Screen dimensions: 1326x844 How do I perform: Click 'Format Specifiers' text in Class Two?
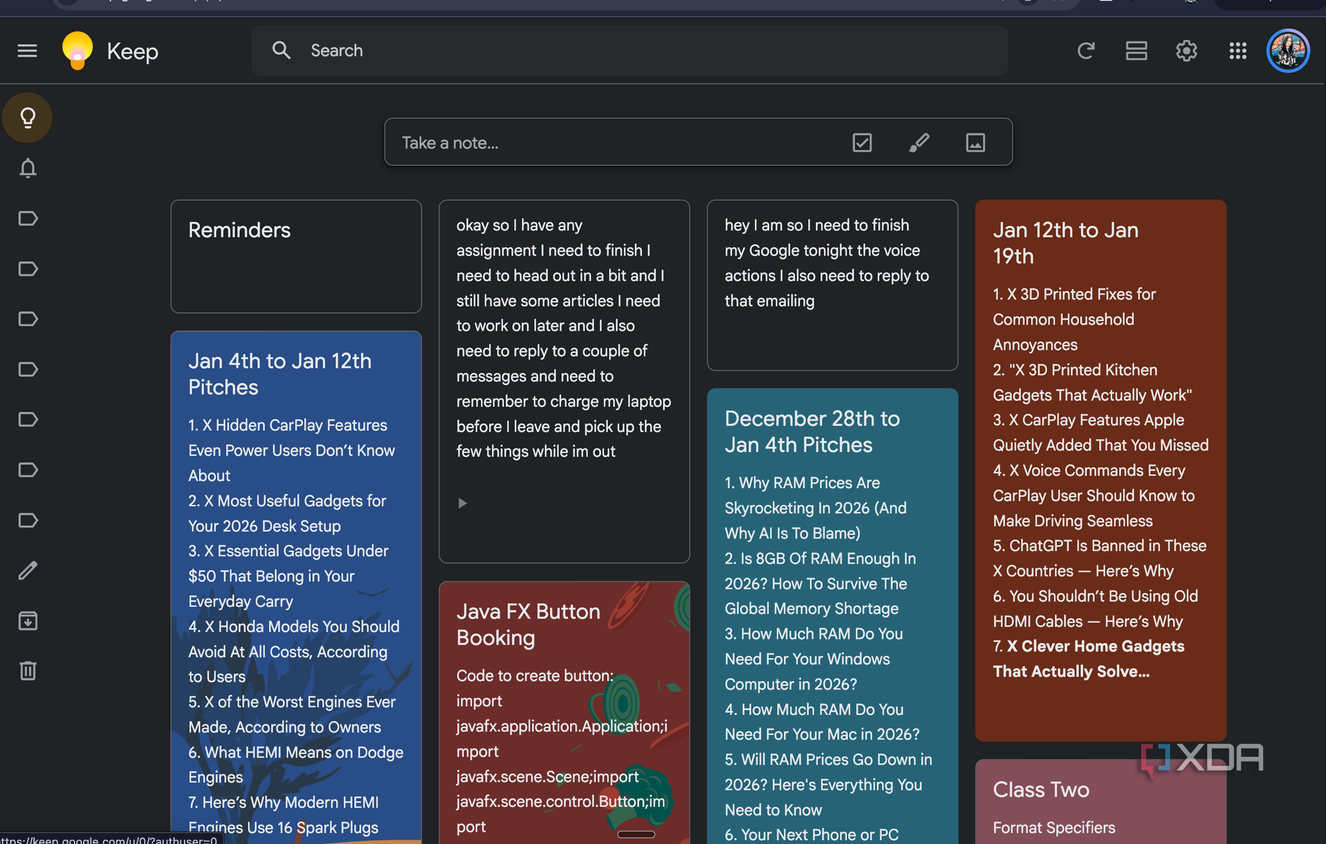pyautogui.click(x=1054, y=827)
